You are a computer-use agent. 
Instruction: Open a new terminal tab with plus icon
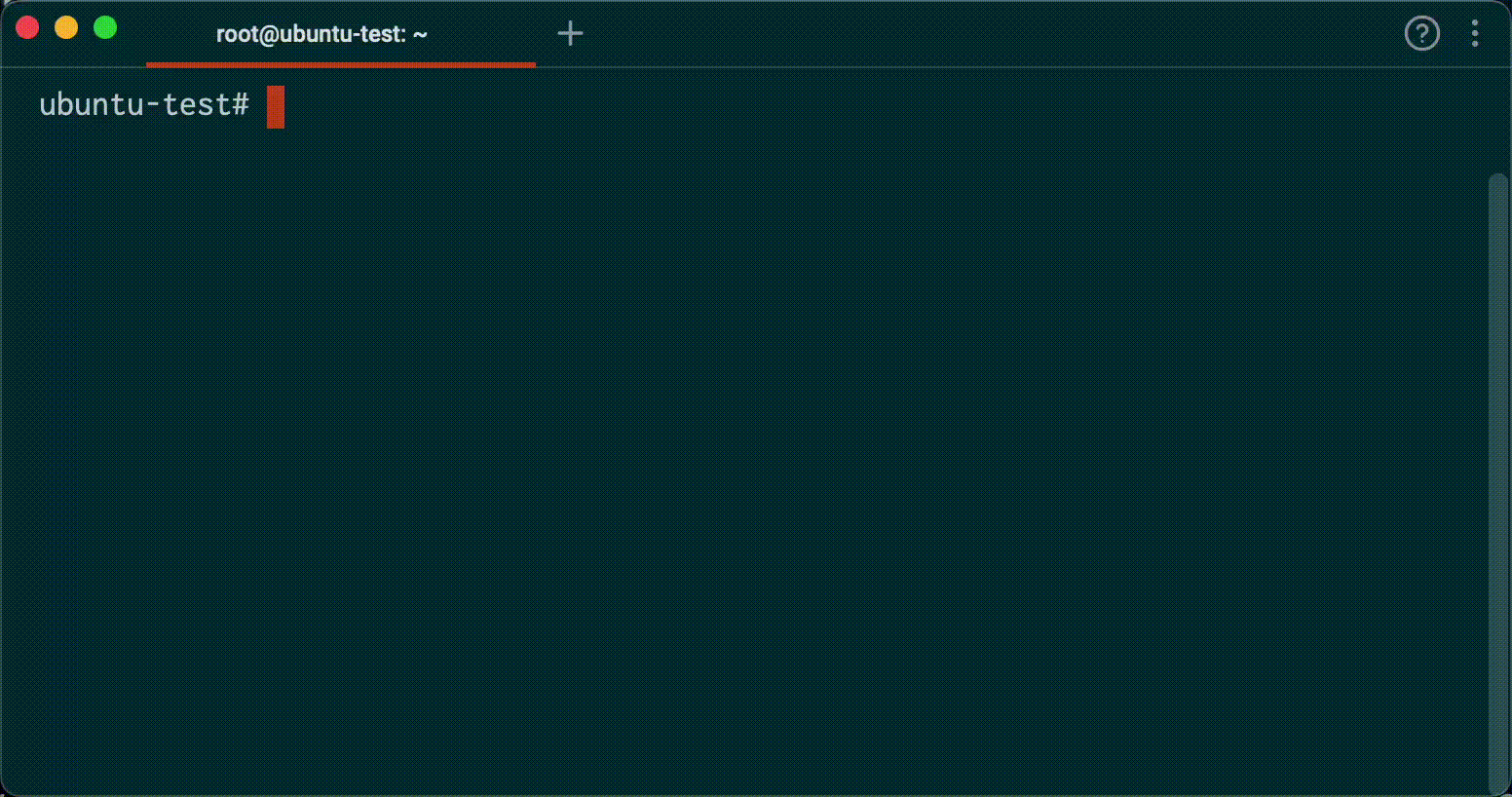coord(570,34)
